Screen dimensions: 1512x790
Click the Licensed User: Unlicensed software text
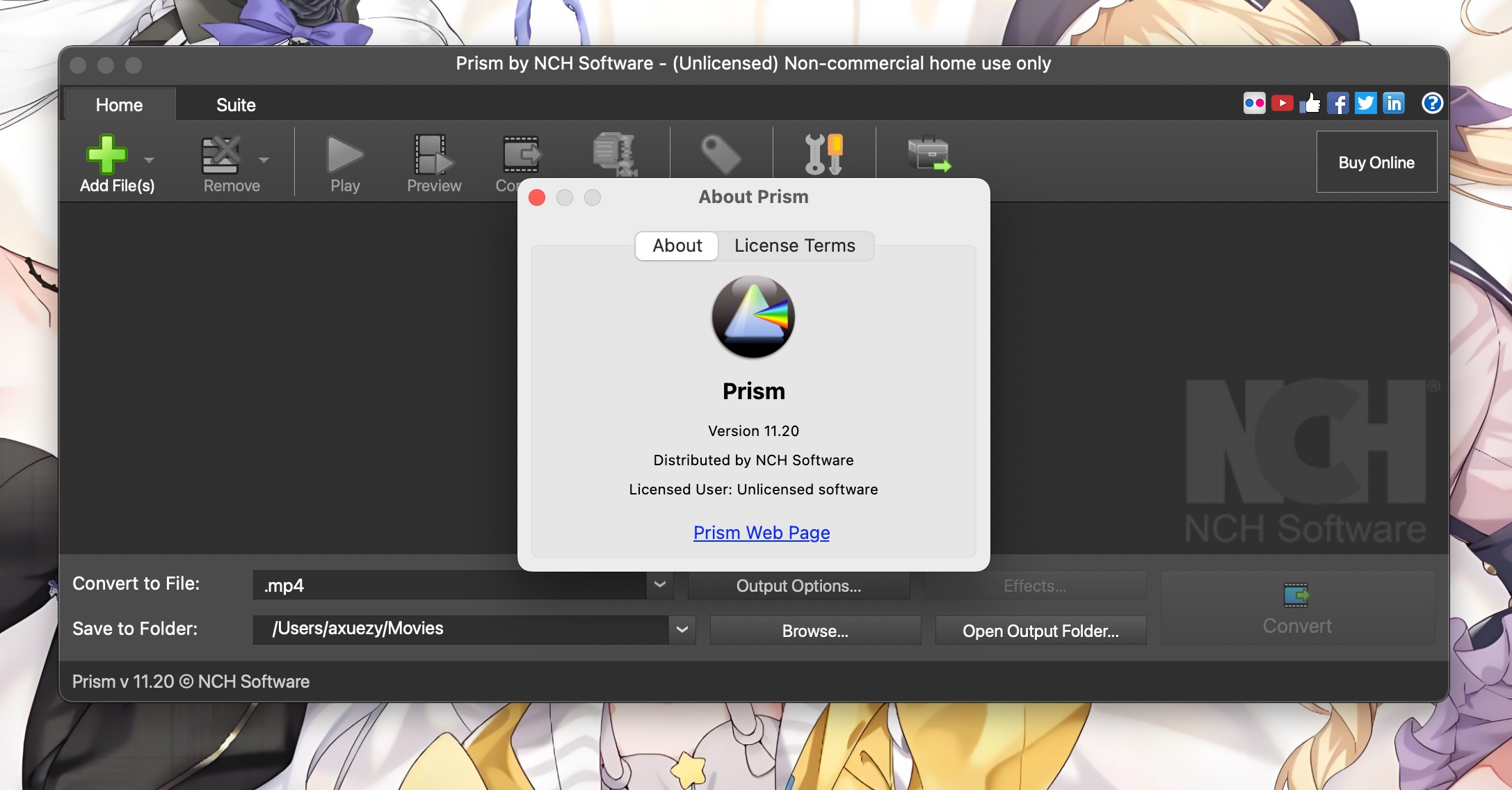(x=753, y=490)
